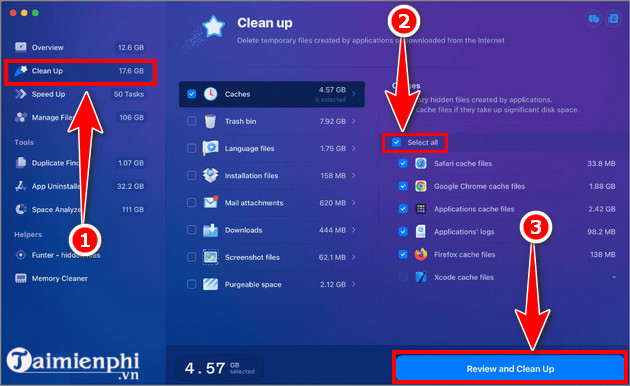Viewport: 630px width, 386px height.
Task: Click the Funter hidden files icon
Action: point(20,255)
